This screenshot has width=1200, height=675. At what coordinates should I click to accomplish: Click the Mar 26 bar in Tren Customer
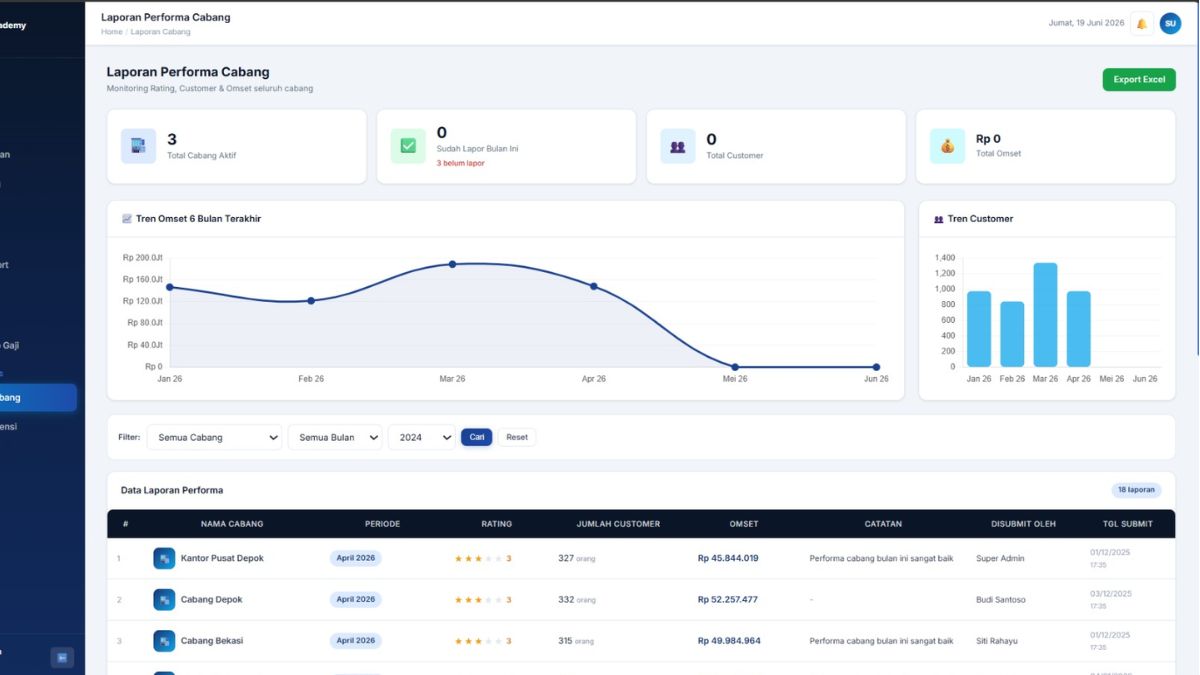click(1045, 315)
